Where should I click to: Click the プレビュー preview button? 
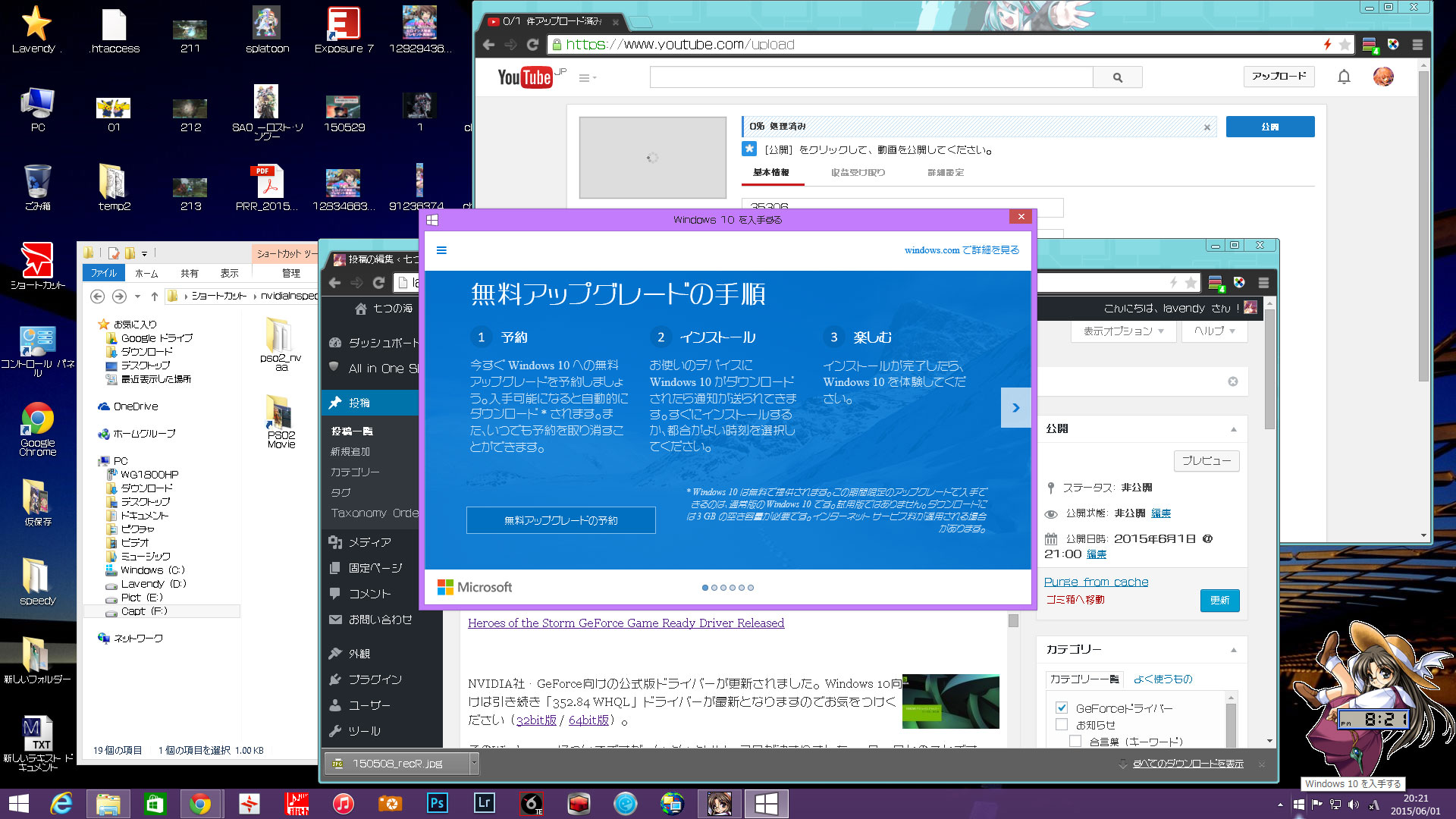pos(1207,460)
